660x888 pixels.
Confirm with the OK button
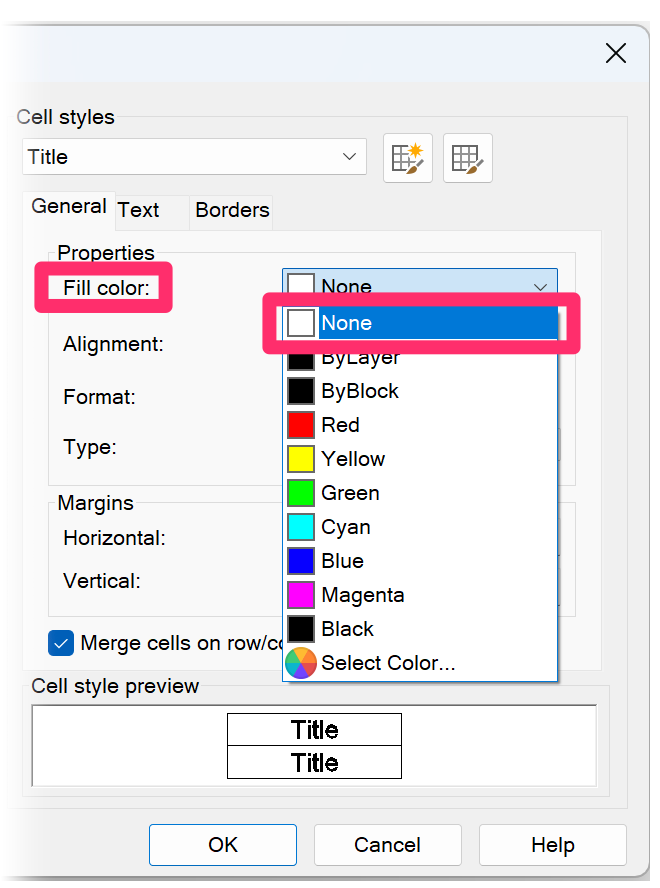pos(223,845)
